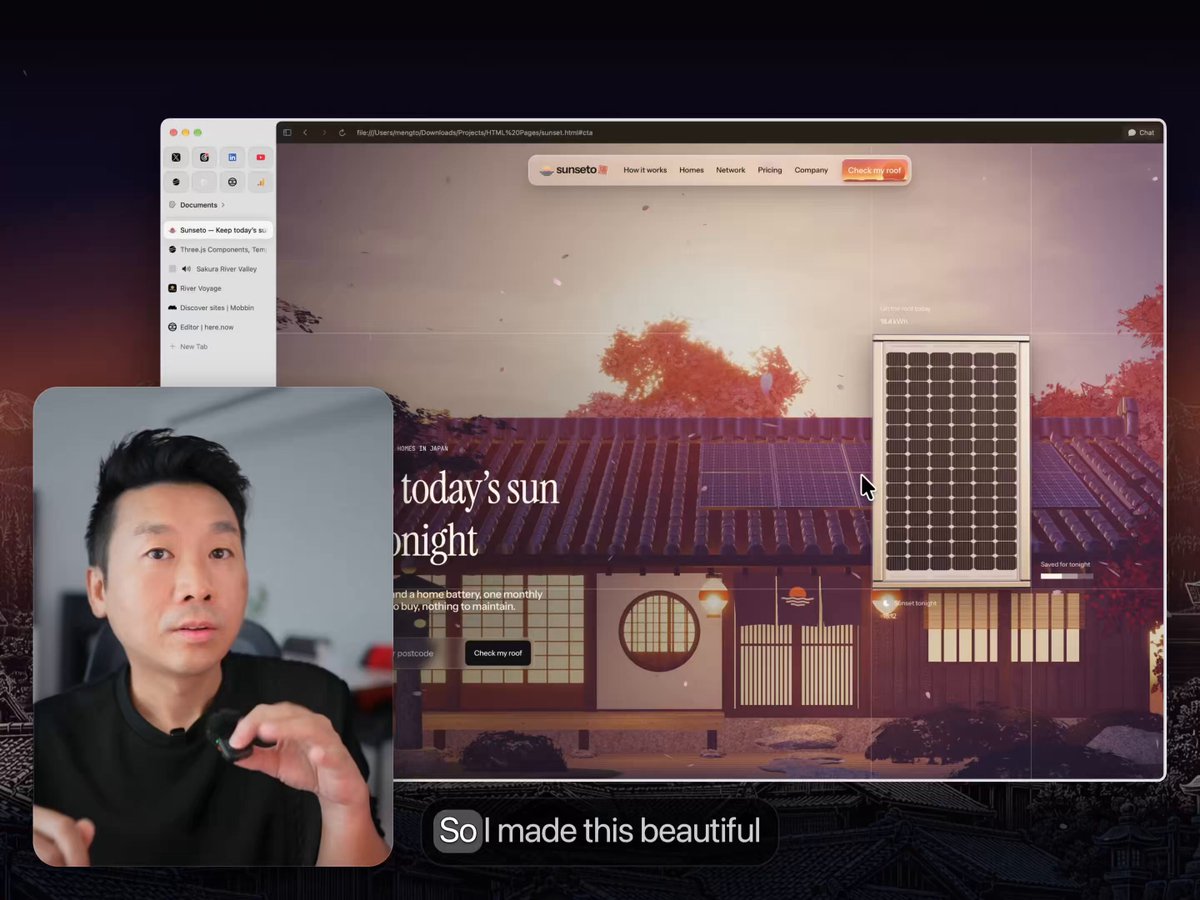The height and width of the screenshot is (900, 1200).
Task: Go back with the browser back arrow
Action: coord(305,132)
